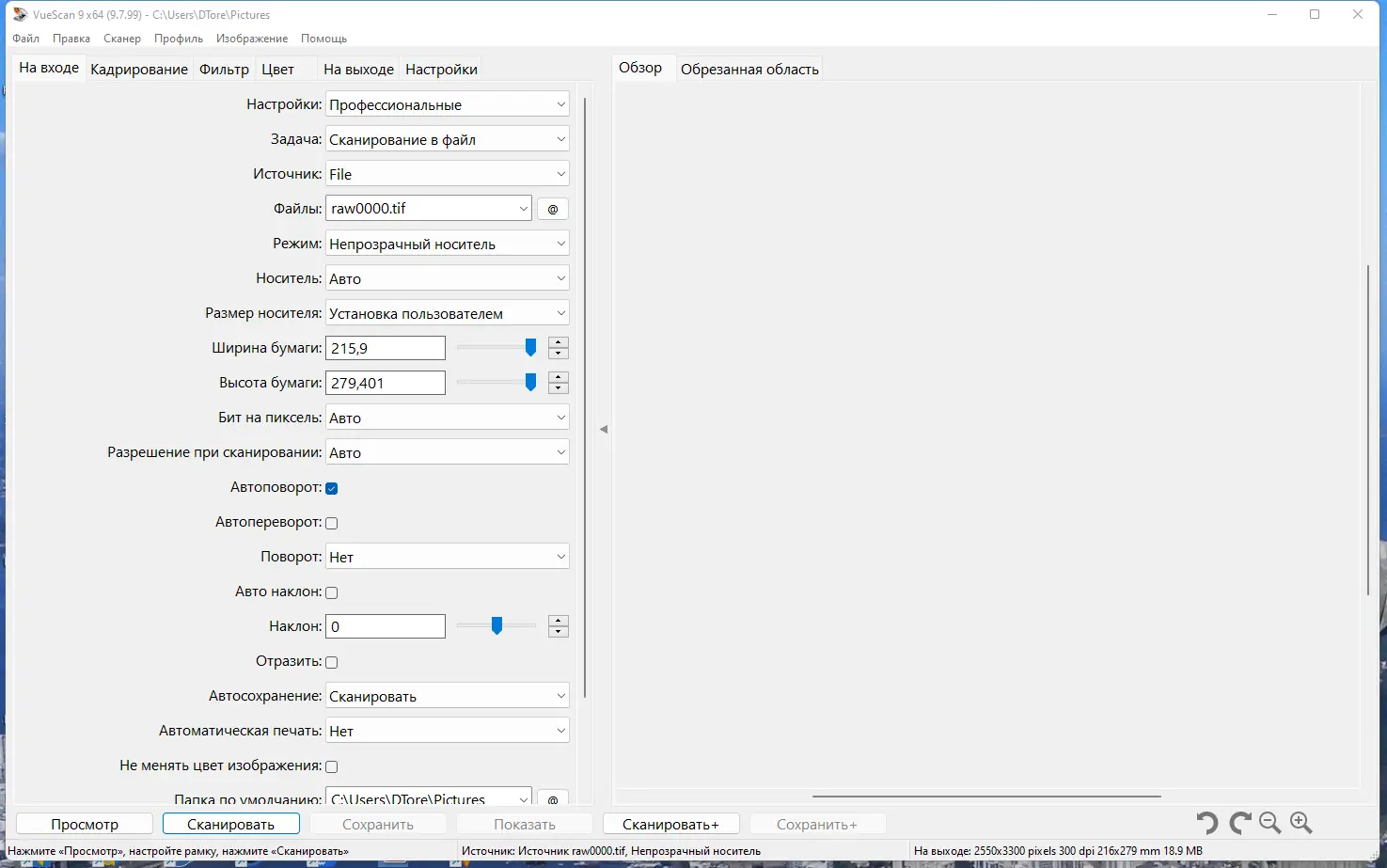The height and width of the screenshot is (868, 1387).
Task: Click the Сканировать+ button
Action: 670,824
